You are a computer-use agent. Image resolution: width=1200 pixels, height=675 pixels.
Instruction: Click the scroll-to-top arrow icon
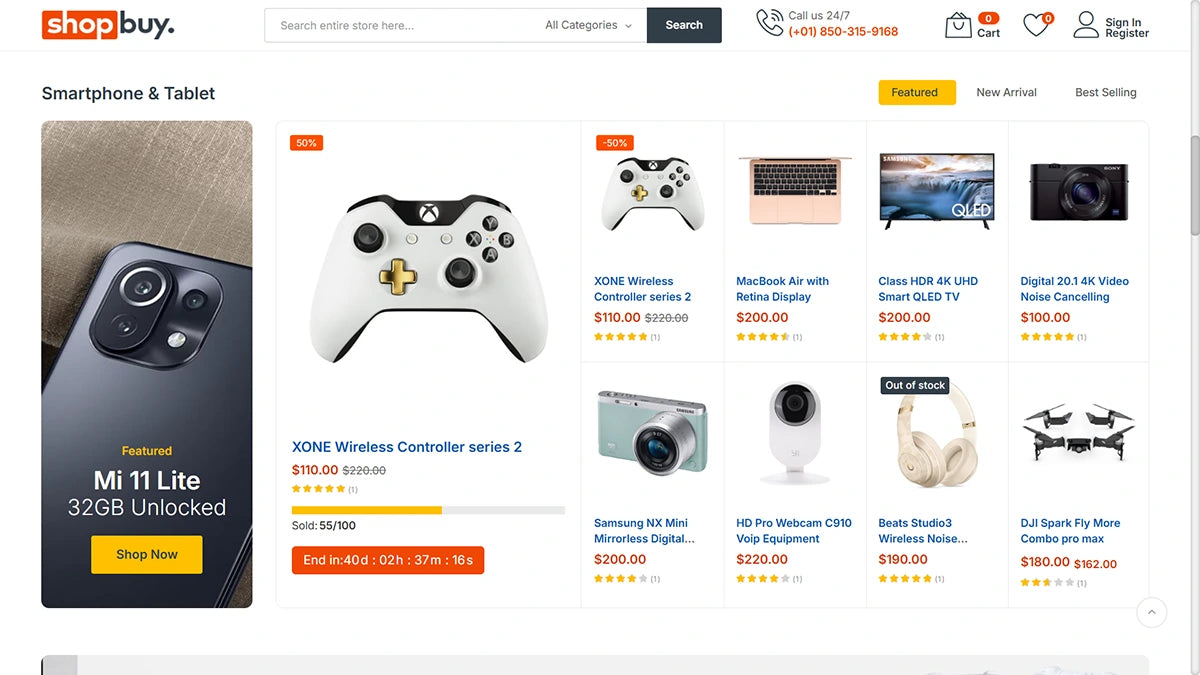1151,612
